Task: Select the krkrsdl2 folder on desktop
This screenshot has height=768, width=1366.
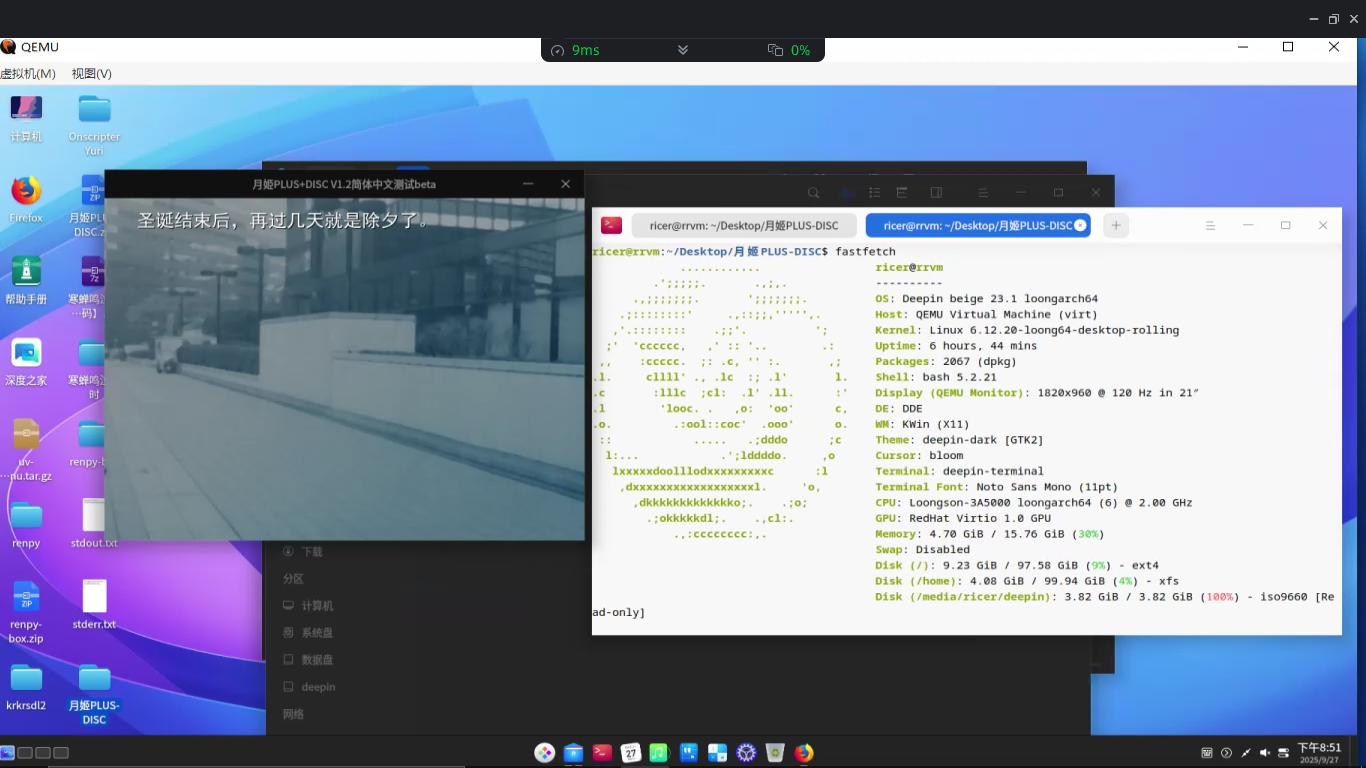Action: 26,687
